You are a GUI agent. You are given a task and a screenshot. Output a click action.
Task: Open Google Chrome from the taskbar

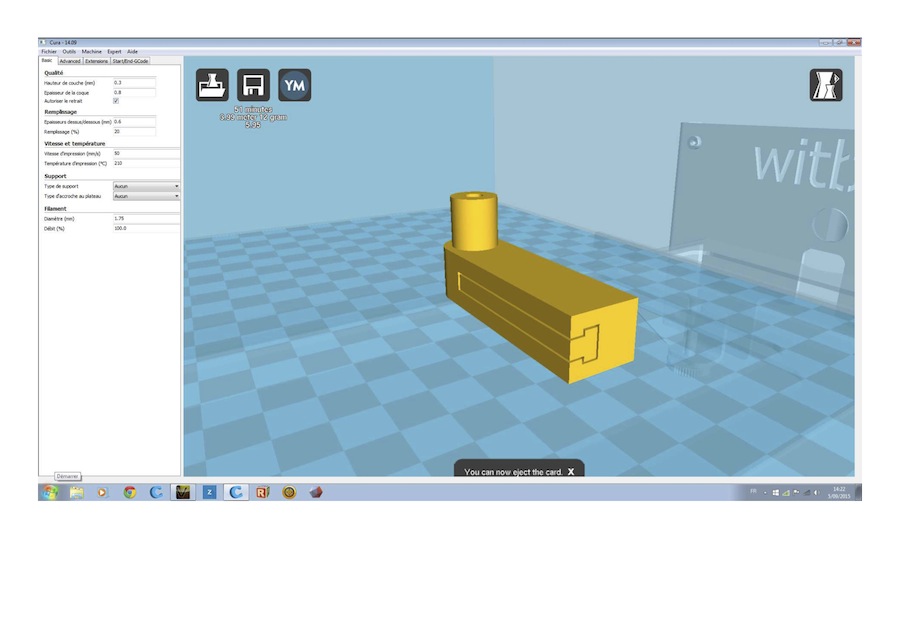click(x=129, y=492)
